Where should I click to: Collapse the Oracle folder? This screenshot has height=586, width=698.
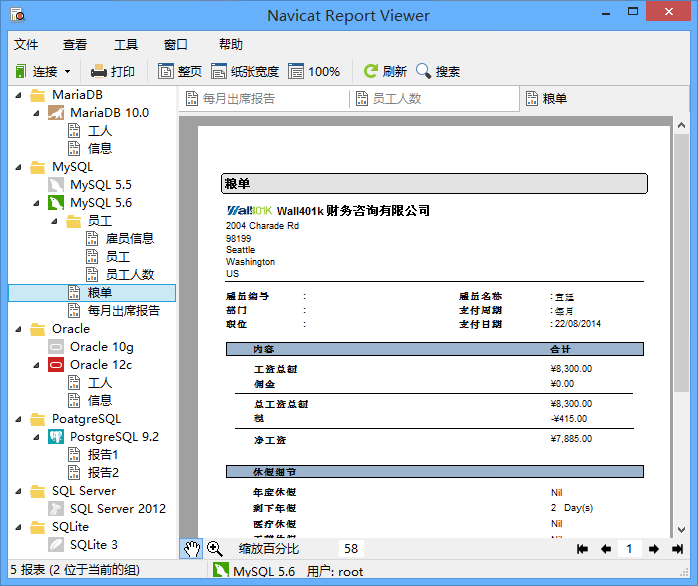tap(18, 329)
